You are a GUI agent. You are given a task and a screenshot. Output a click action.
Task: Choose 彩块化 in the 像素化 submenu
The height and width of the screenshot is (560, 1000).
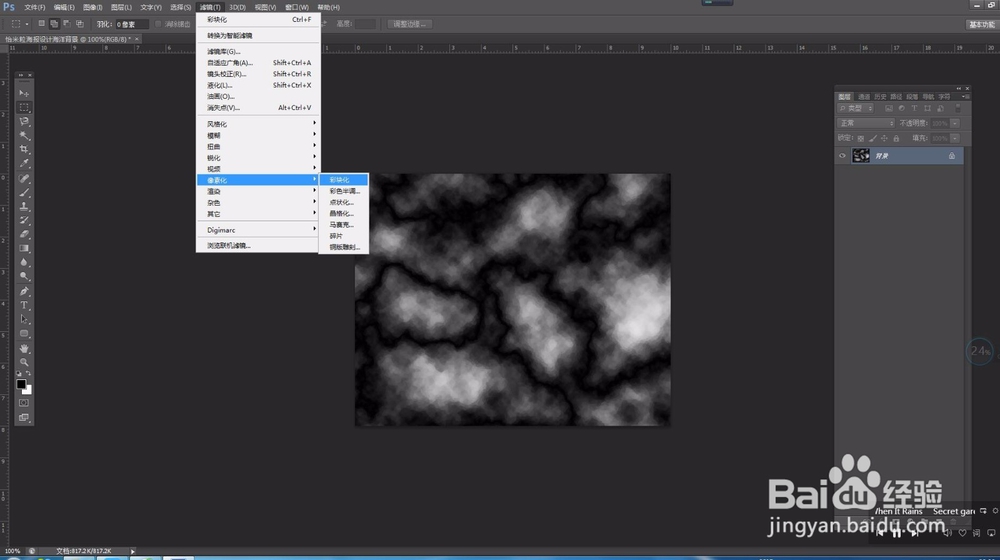[x=343, y=180]
